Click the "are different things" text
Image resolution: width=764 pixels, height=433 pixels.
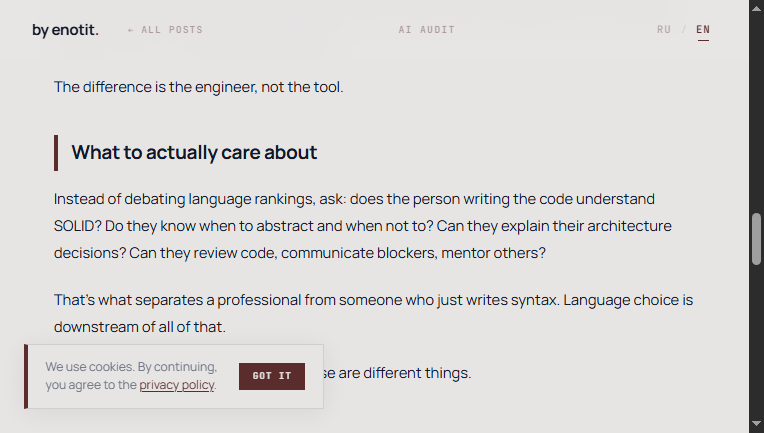click(405, 373)
